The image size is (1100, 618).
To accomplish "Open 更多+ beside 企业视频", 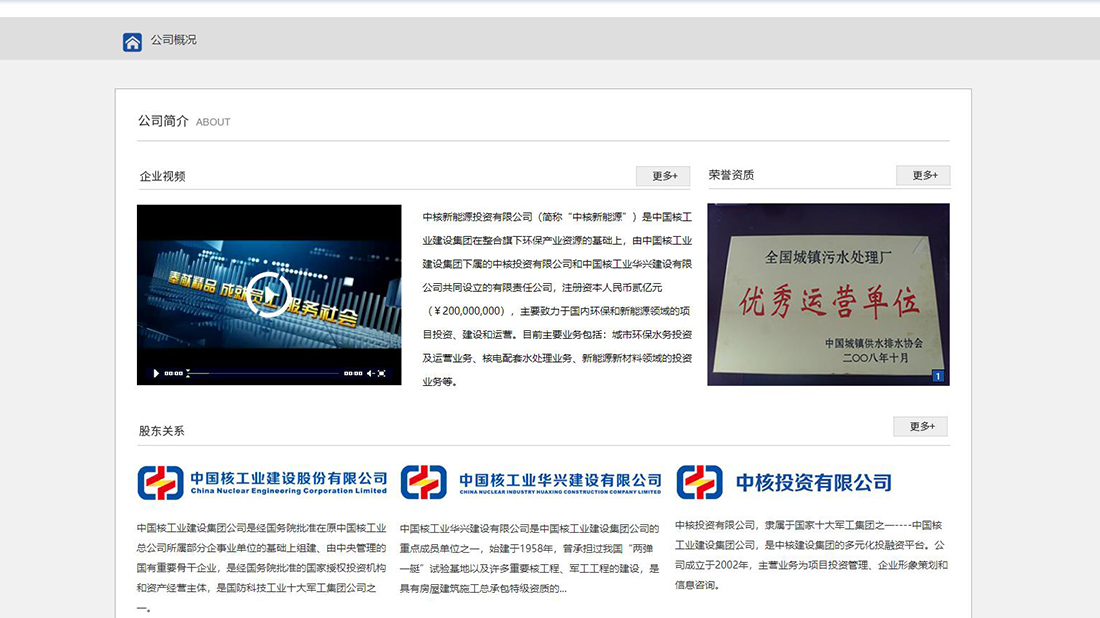I will [663, 176].
